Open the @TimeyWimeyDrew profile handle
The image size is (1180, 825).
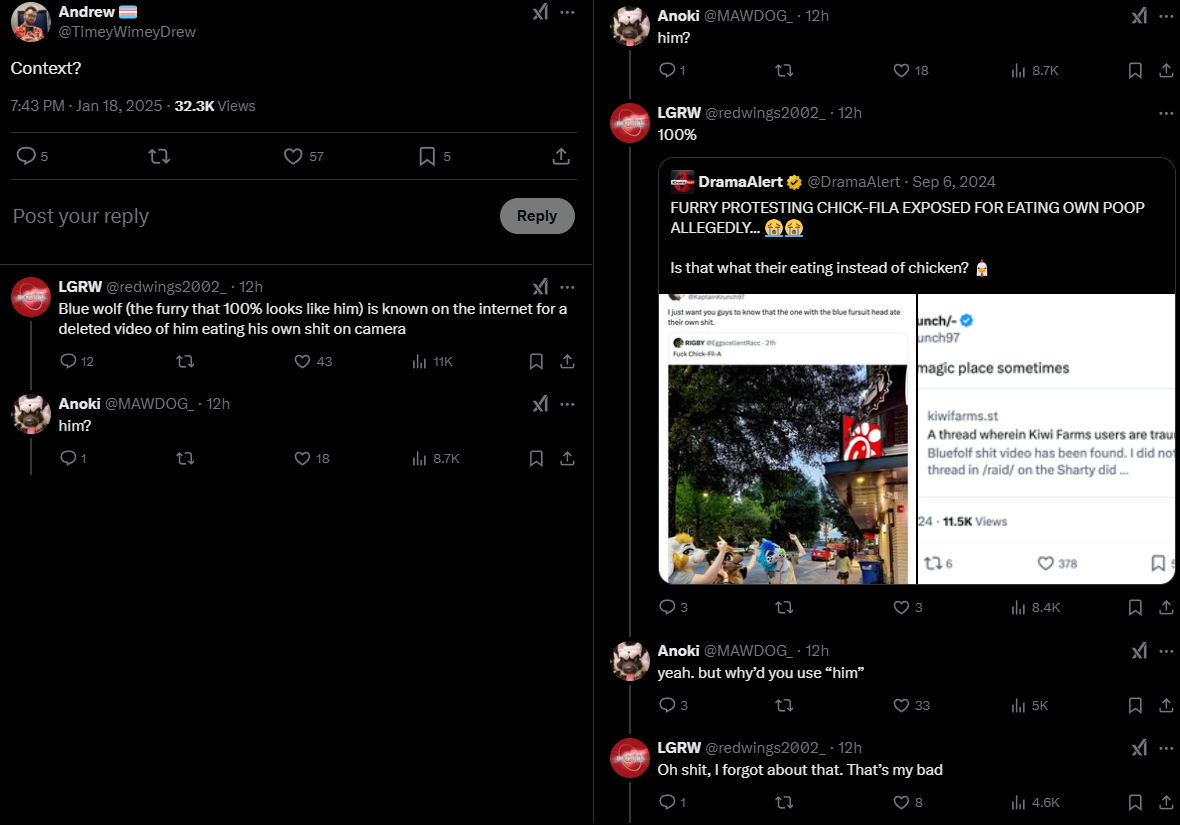[127, 32]
